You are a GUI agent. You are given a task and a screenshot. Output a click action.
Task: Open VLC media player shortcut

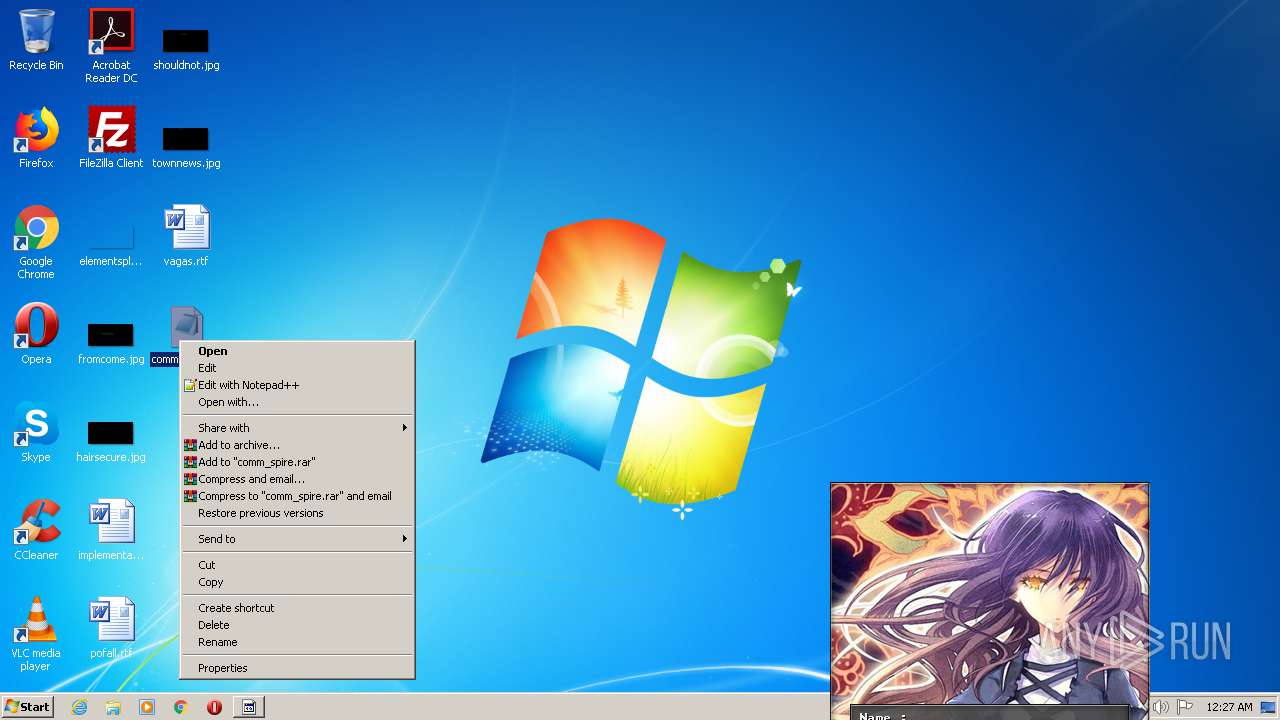36,634
